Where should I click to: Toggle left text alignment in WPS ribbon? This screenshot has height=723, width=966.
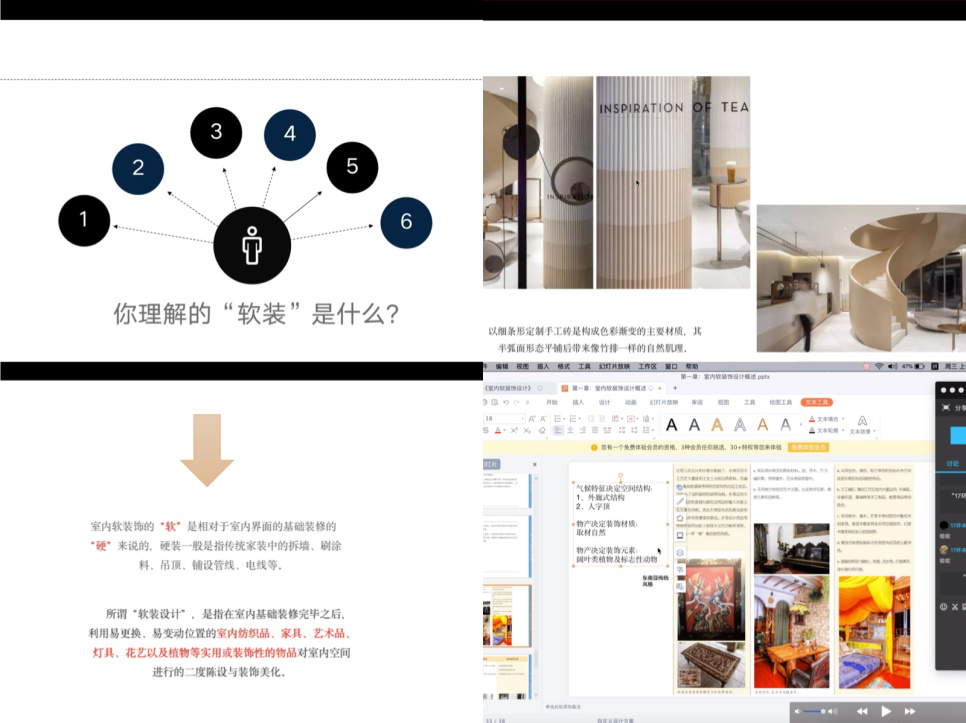pyautogui.click(x=558, y=430)
